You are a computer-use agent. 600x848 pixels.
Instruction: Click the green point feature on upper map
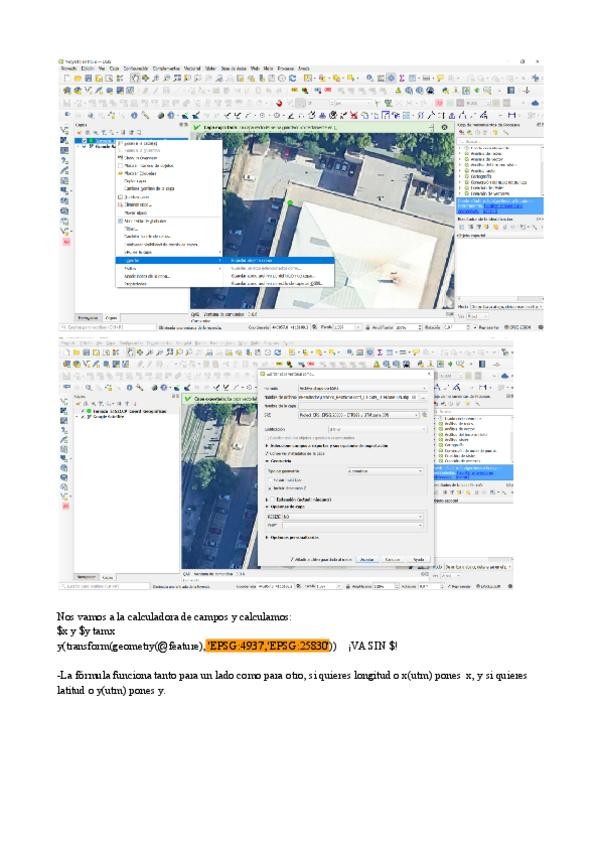(291, 203)
